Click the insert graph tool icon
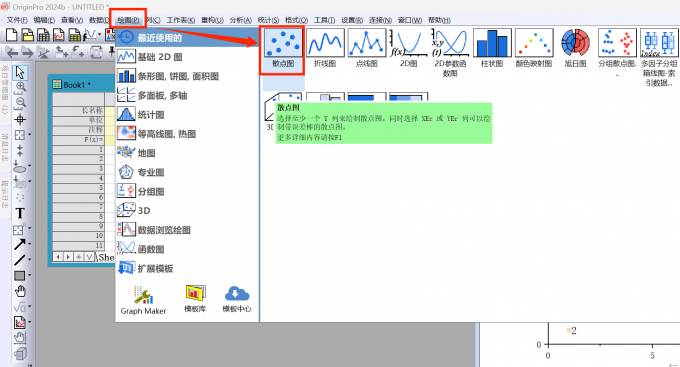 20,323
